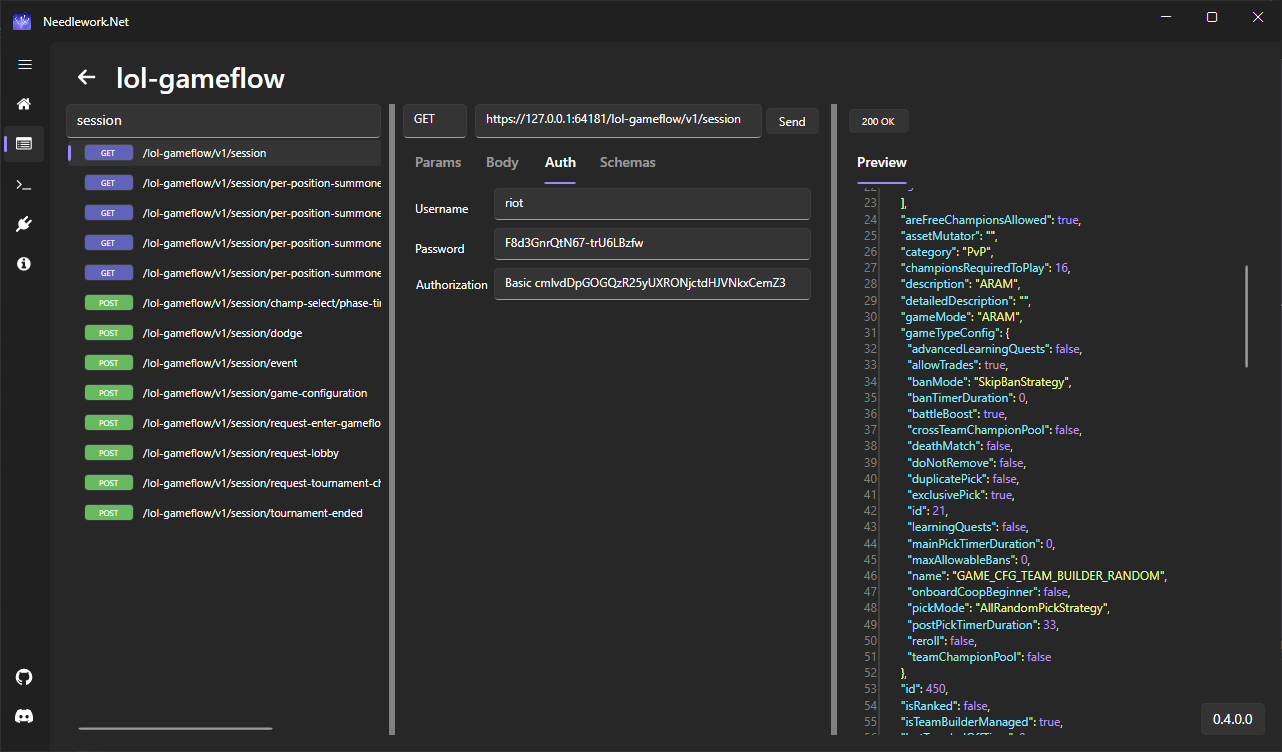This screenshot has width=1282, height=752.
Task: Open the plugin connector icon in sidebar
Action: (25, 224)
